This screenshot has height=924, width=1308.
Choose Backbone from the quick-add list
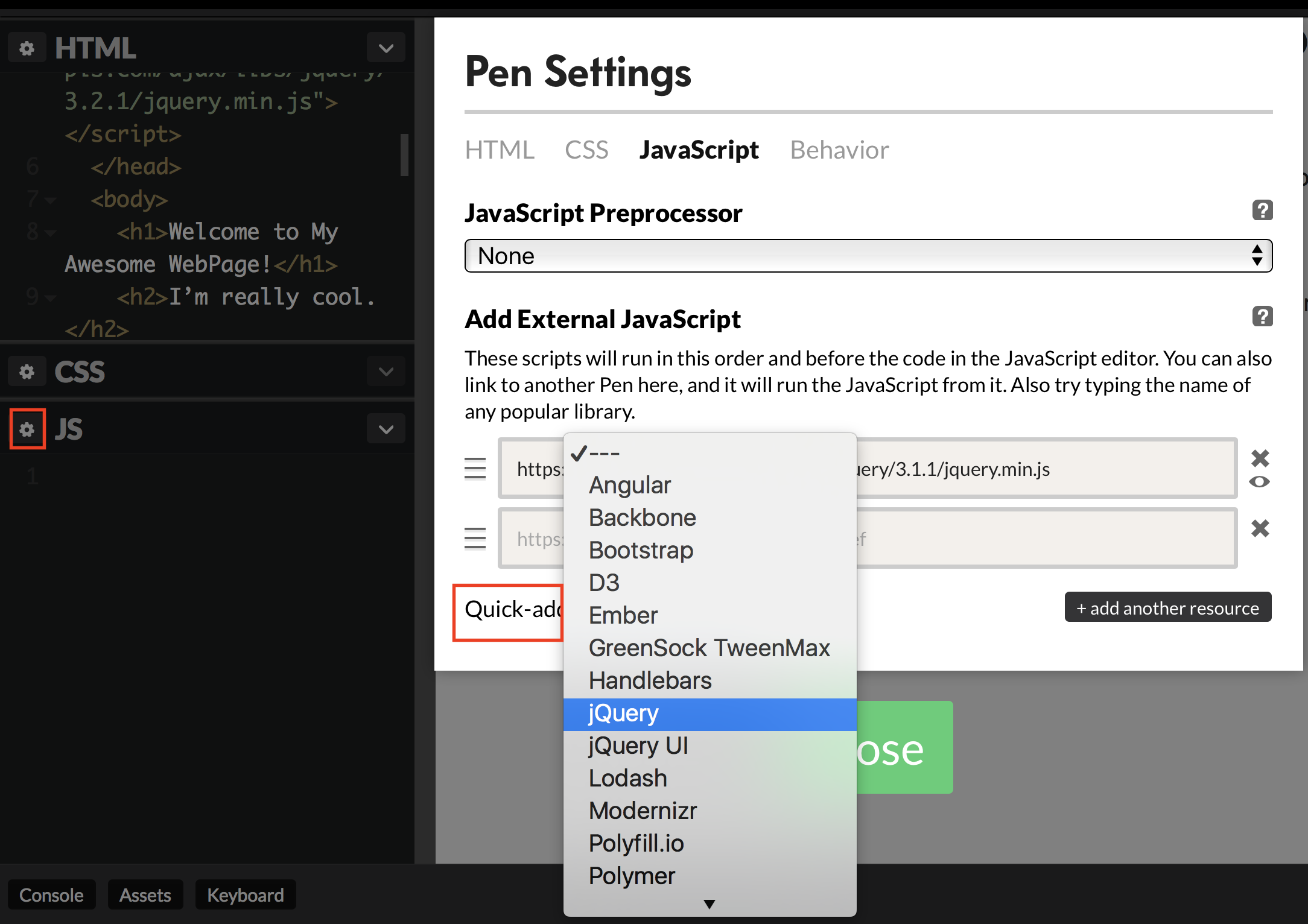point(710,517)
